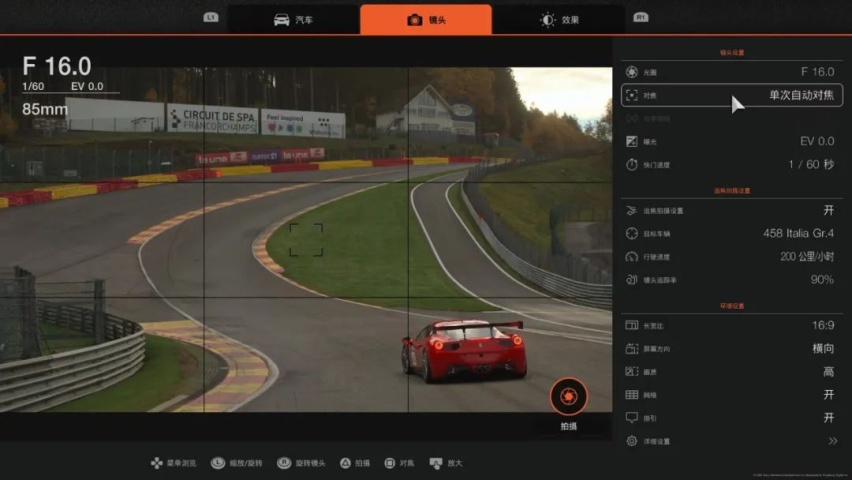Image resolution: width=852 pixels, height=480 pixels.
Task: Open aspect ratio selector showing 16:9
Action: click(823, 325)
